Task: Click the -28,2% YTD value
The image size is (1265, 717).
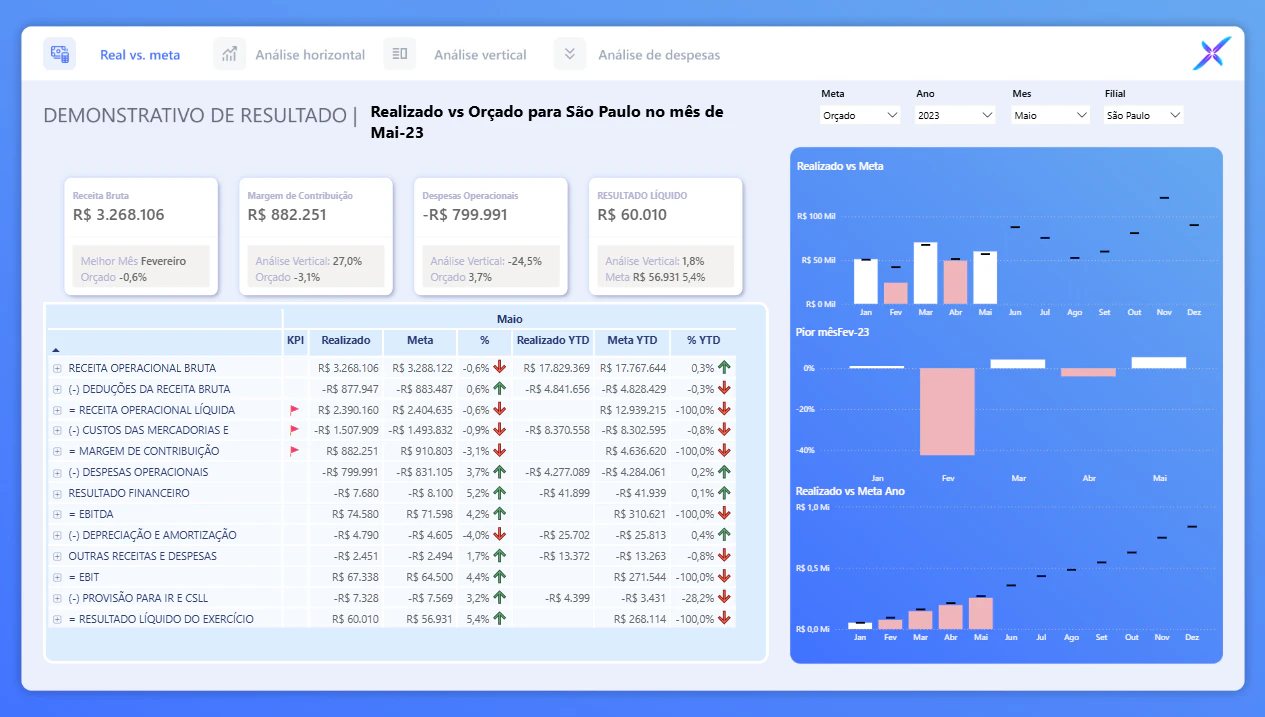Action: click(698, 598)
